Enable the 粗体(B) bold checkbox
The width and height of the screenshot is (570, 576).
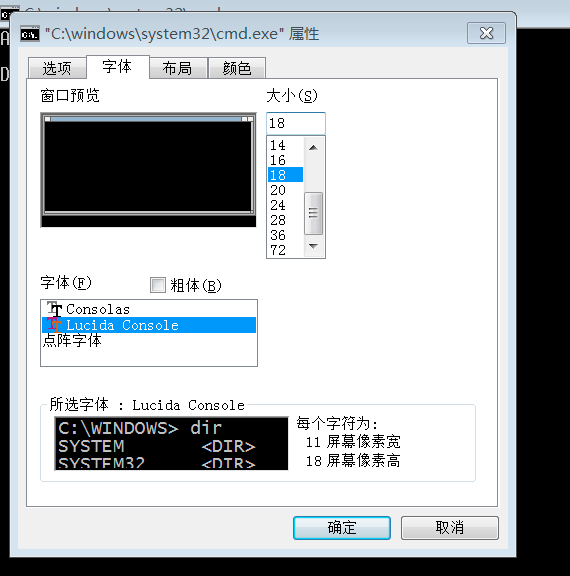click(158, 285)
